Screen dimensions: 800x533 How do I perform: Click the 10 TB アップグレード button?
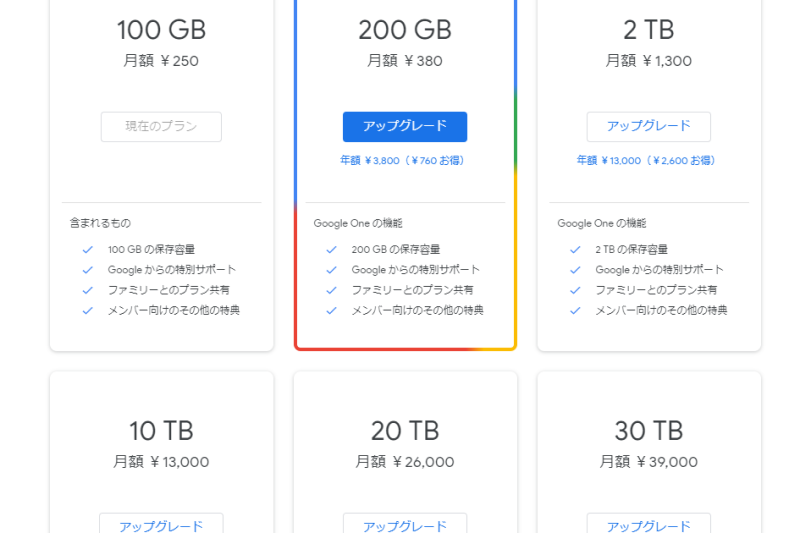click(x=161, y=523)
